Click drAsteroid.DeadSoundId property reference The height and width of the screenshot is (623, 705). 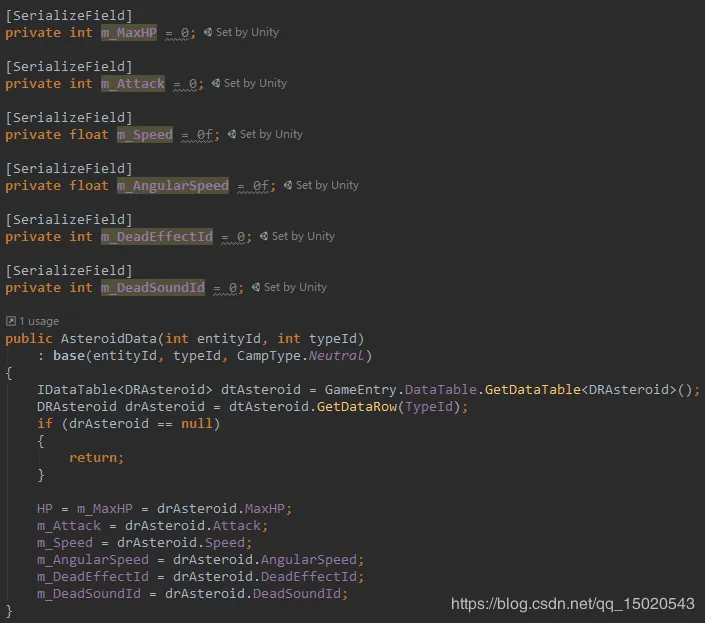tap(253, 593)
